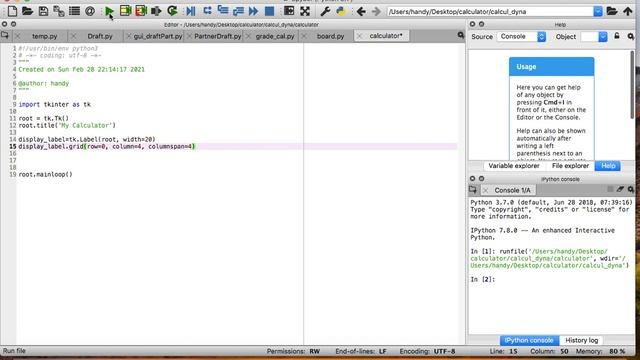
Task: Open the file list icon in toolbar
Action: pos(74,11)
